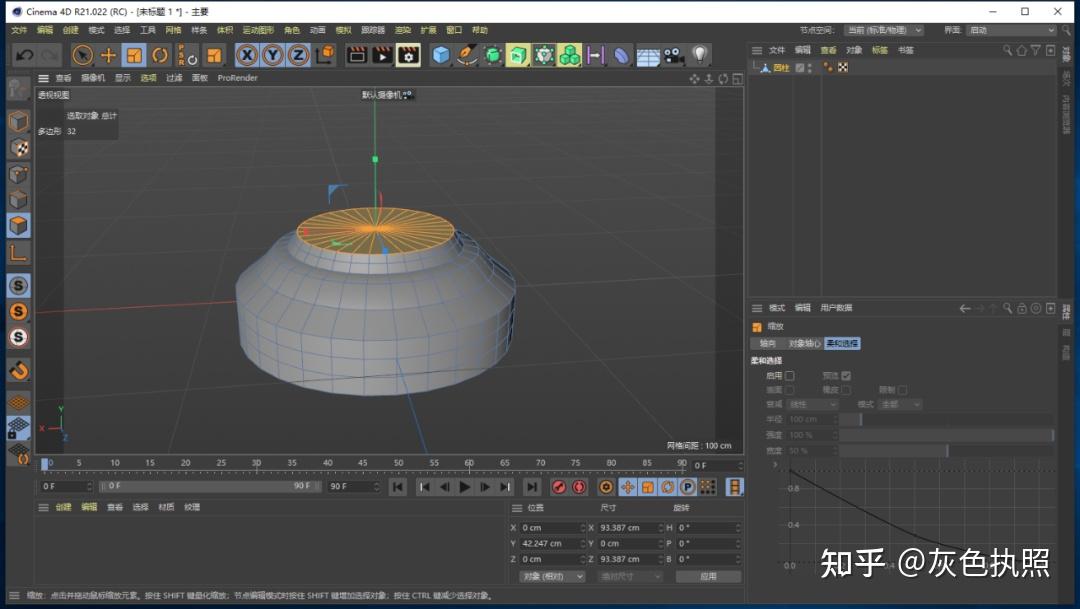Screen dimensions: 1080x609
Task: Add a Cube primitive from the toolbar
Action: pos(441,55)
